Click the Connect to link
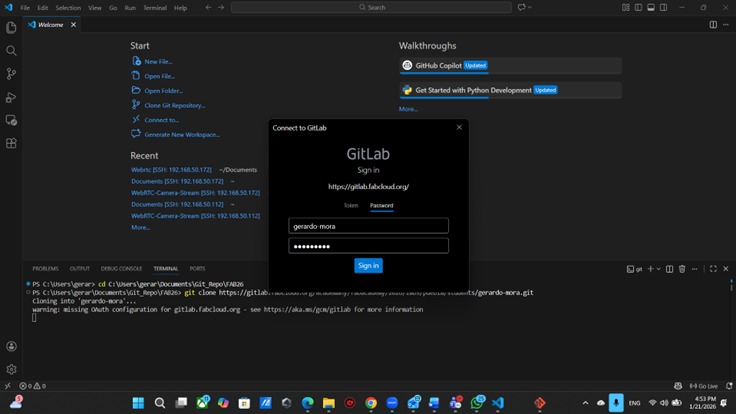 tap(161, 120)
